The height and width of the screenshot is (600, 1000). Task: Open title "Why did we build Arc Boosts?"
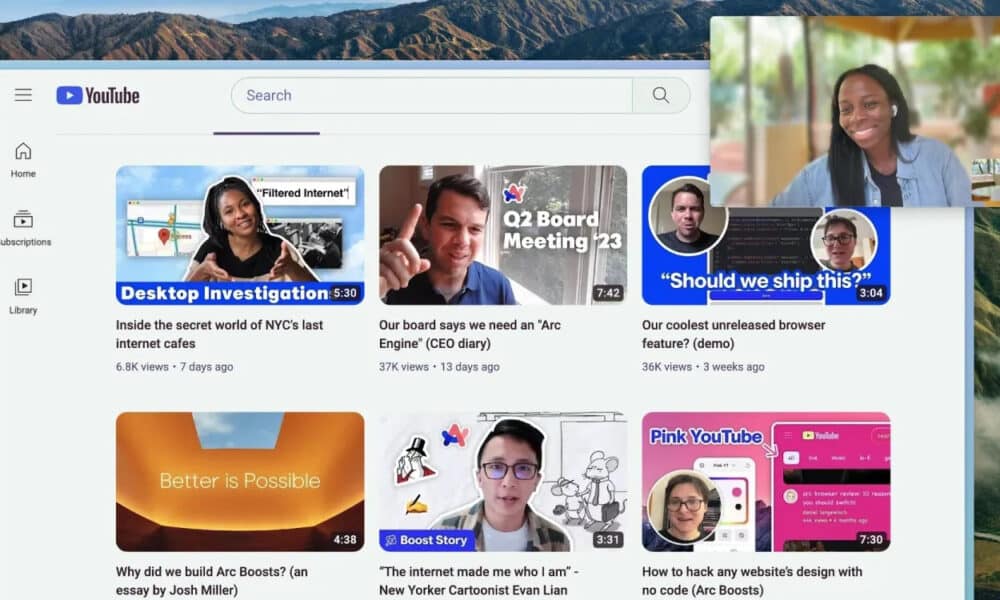point(212,581)
